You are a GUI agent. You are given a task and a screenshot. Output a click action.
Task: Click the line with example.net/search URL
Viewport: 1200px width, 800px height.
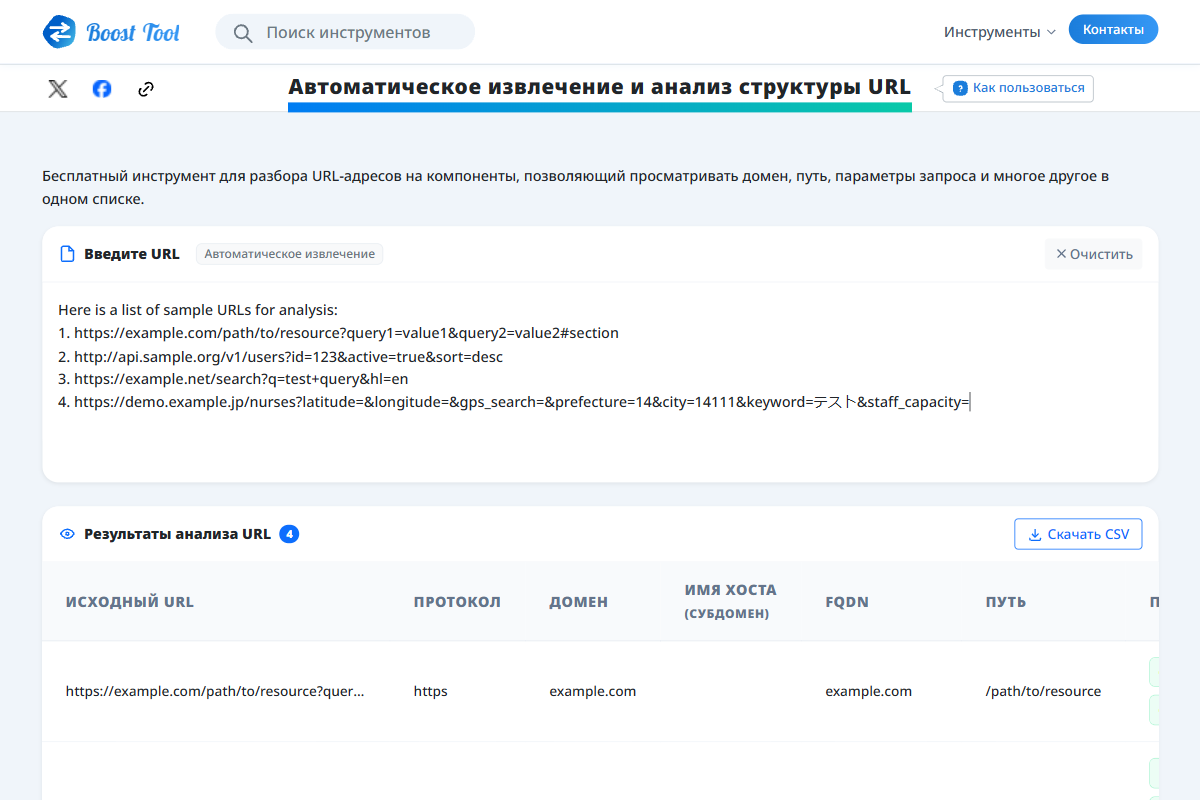coord(233,379)
